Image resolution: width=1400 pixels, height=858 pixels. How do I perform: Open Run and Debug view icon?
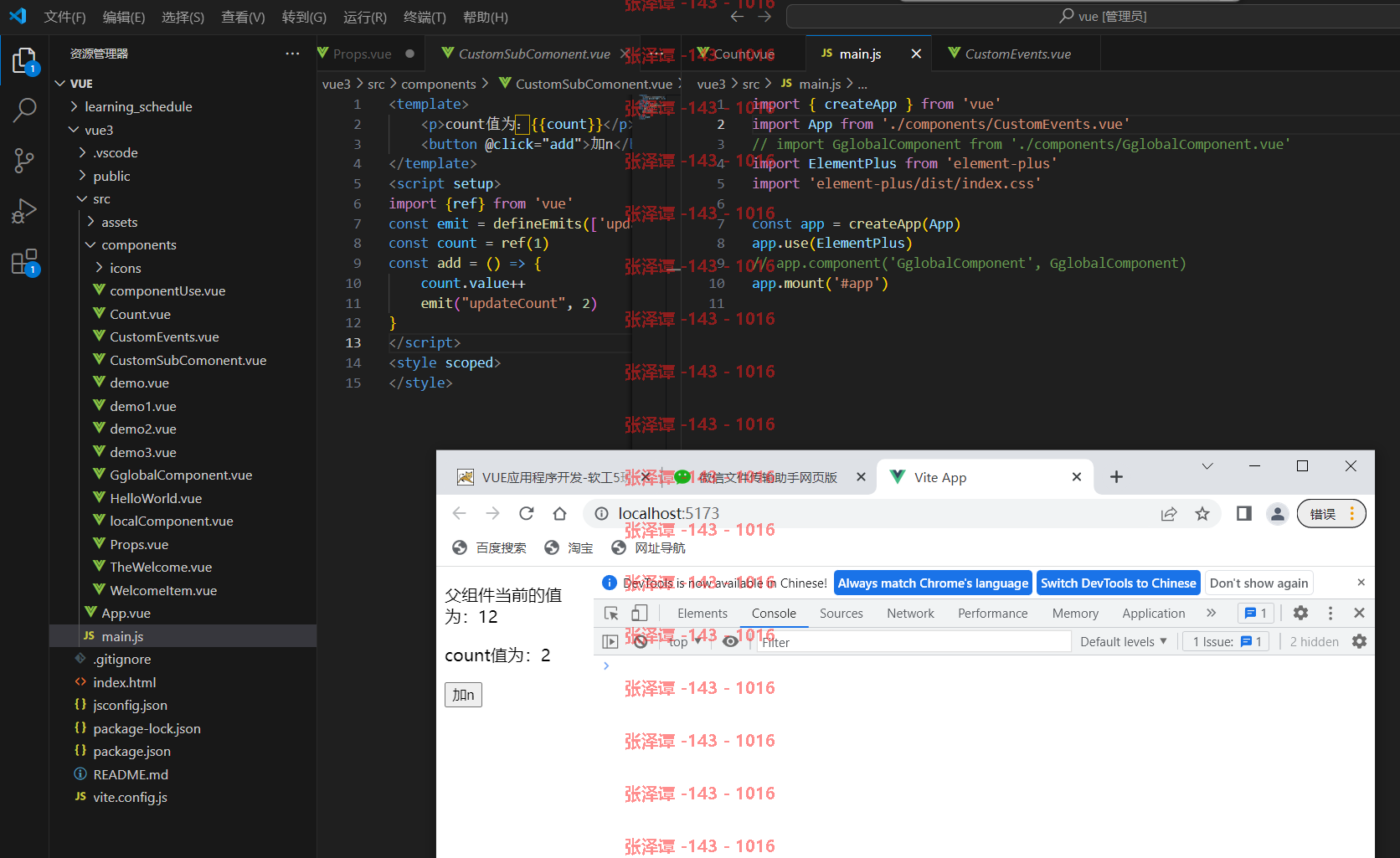24,211
